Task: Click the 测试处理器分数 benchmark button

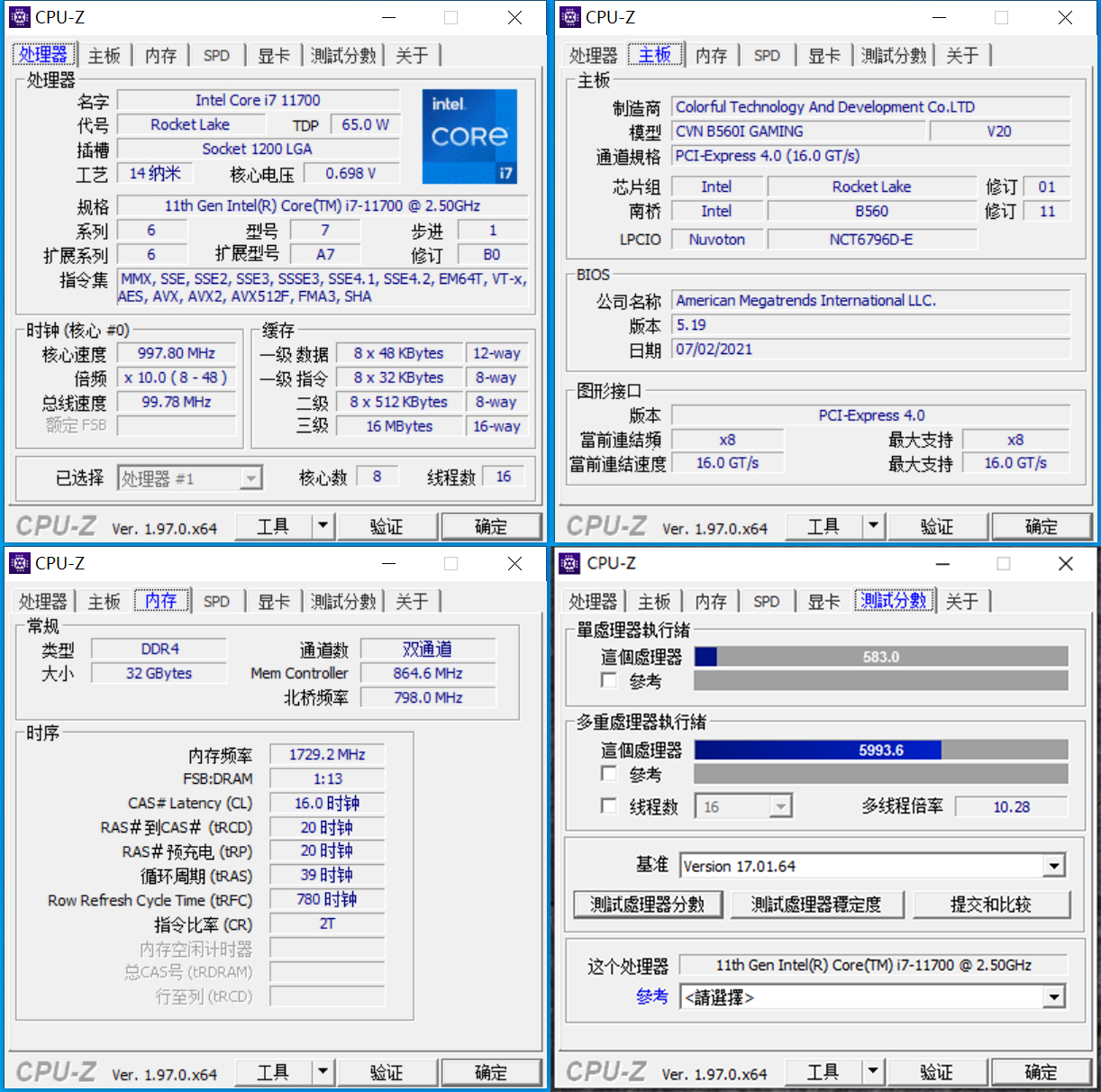Action: pos(647,904)
